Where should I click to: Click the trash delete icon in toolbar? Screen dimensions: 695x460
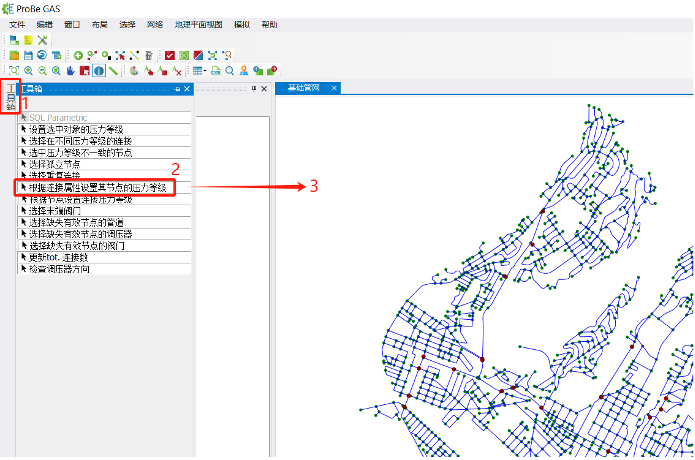[x=148, y=55]
